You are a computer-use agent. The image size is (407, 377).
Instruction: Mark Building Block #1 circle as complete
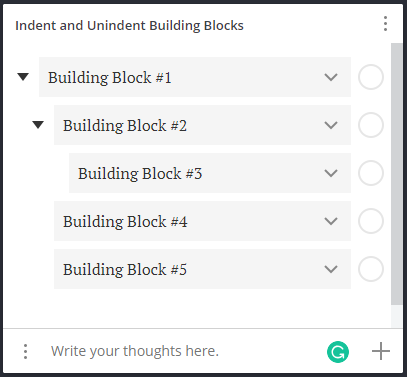click(x=371, y=77)
